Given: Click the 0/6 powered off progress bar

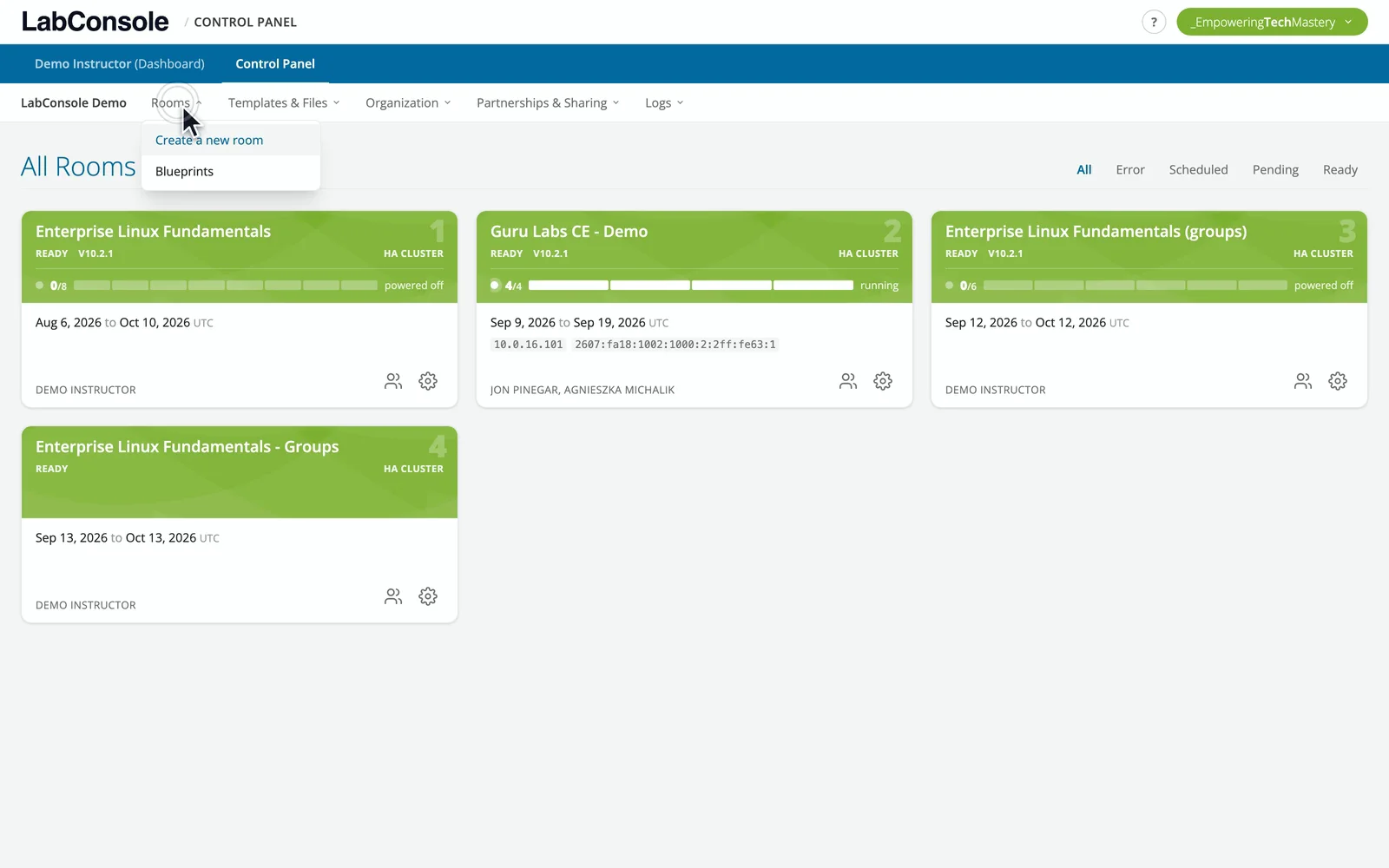Looking at the screenshot, I should pos(1136,285).
